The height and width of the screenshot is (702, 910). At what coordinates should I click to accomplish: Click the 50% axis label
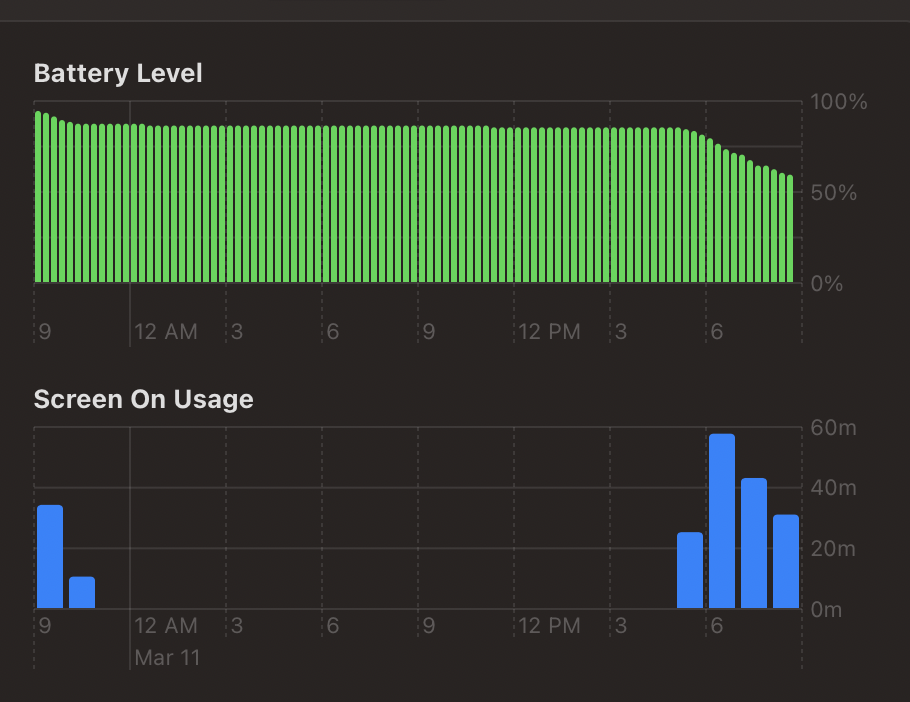click(833, 193)
